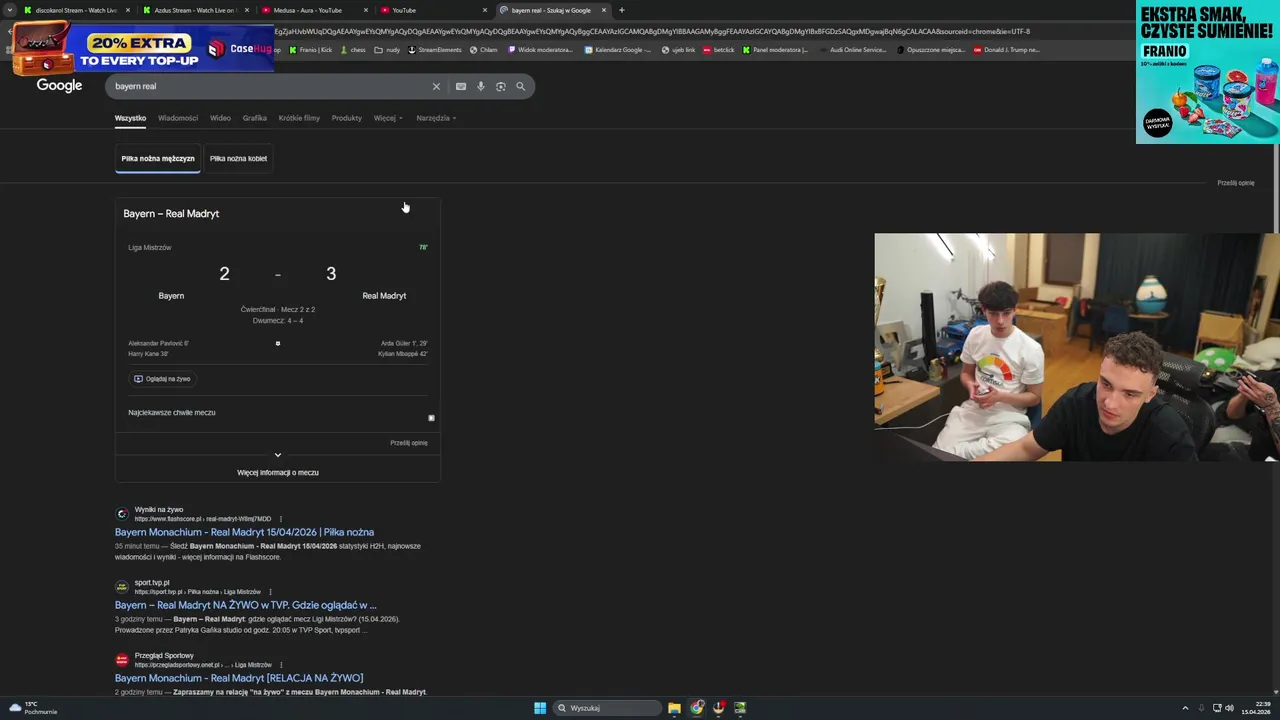1280x720 pixels.
Task: Open the Franio | Kick bookmark
Action: [310, 50]
